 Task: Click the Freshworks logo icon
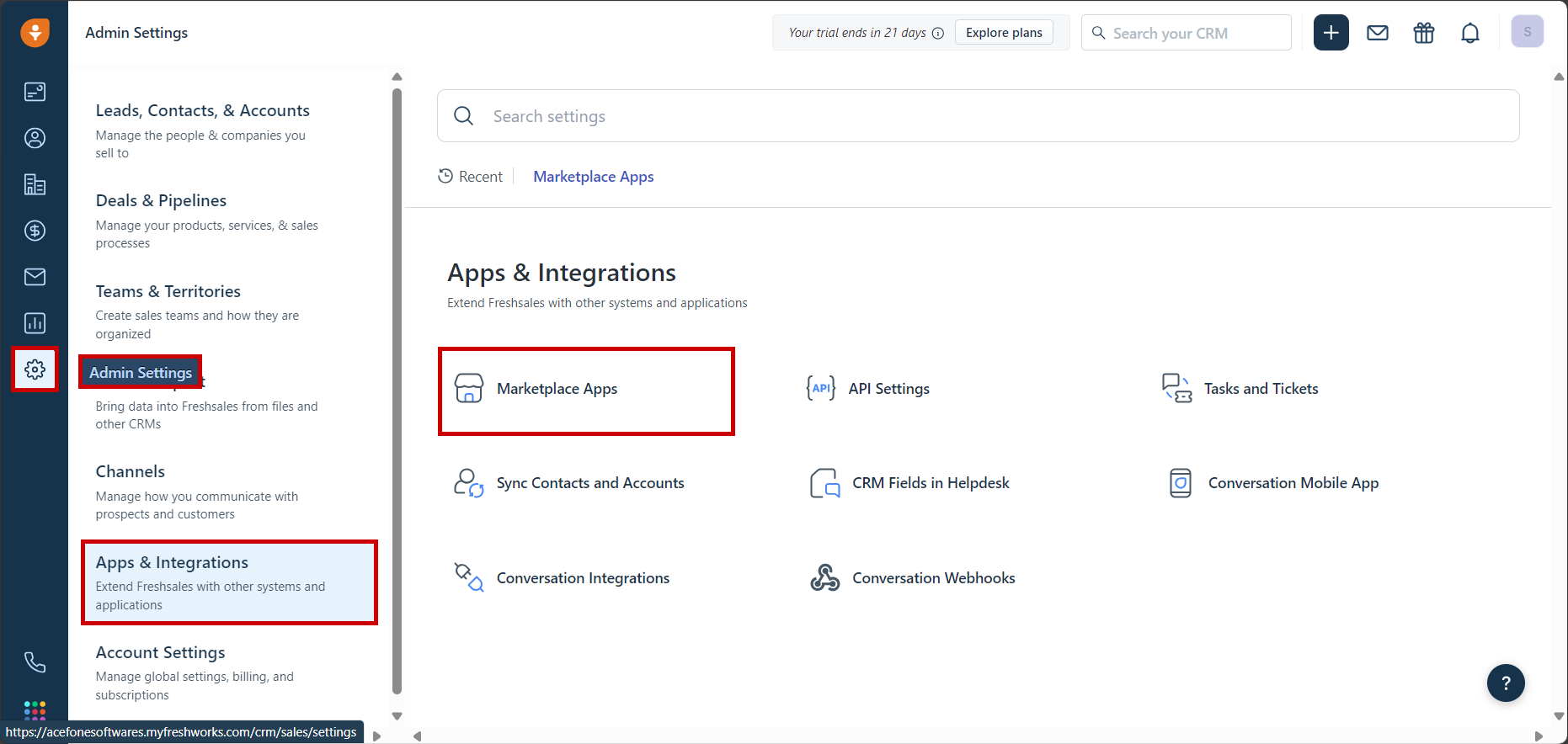point(35,33)
